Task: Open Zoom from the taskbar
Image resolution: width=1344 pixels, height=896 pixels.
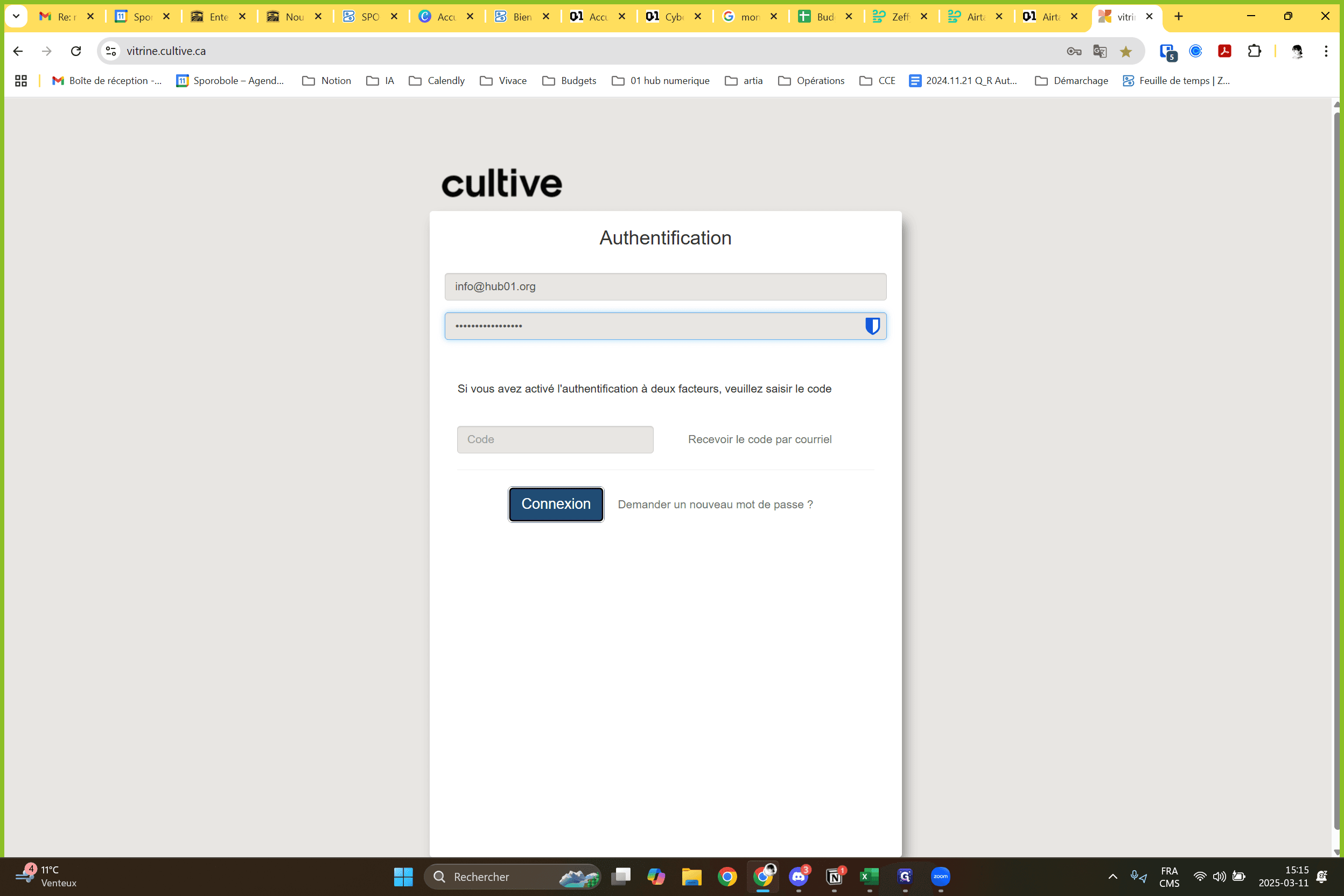Action: click(941, 877)
